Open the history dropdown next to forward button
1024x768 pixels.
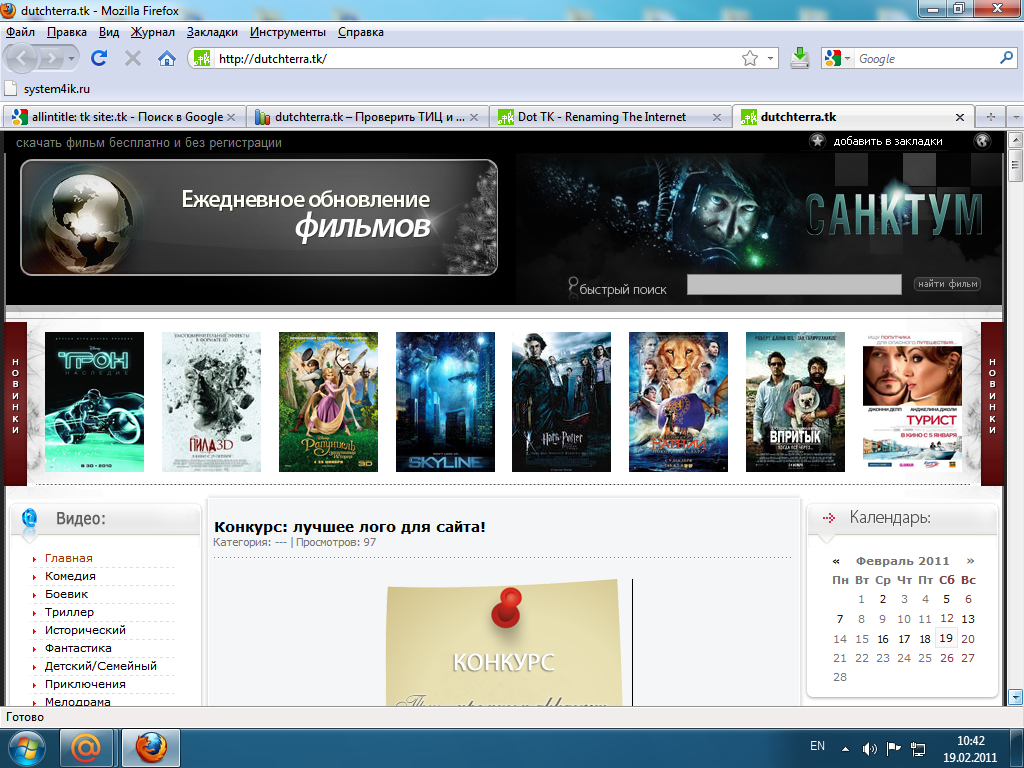pos(71,59)
